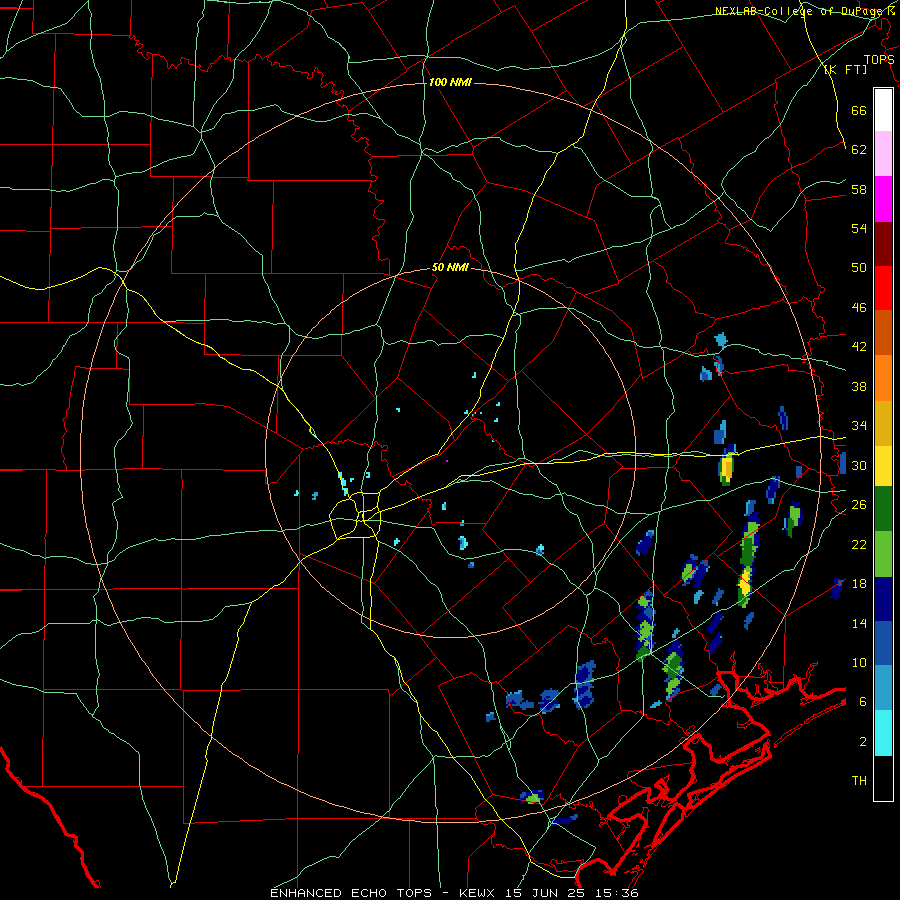Click the 66 legend value
The height and width of the screenshot is (900, 900).
859,110
